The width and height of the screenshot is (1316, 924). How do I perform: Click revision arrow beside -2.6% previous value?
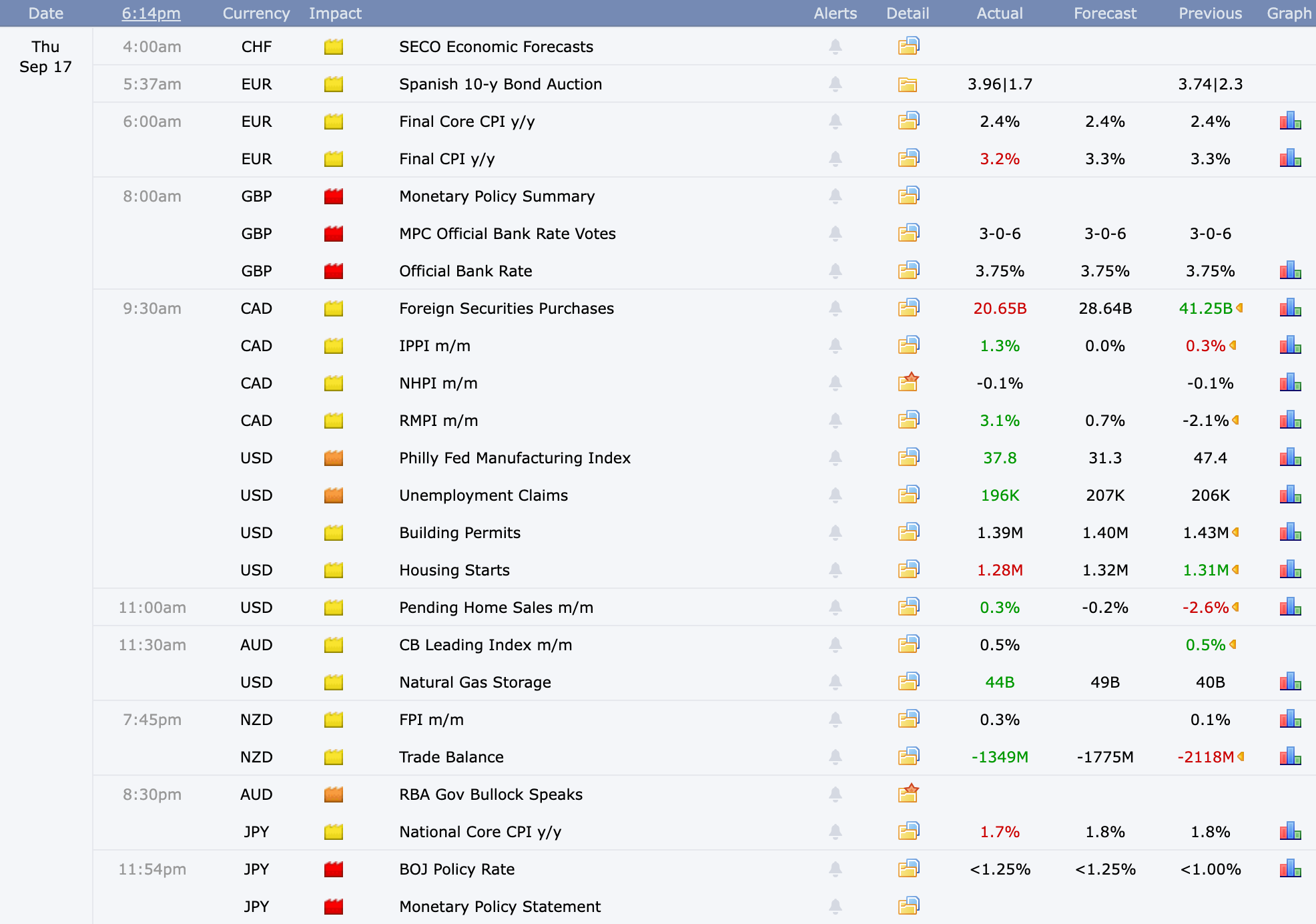click(x=1235, y=607)
